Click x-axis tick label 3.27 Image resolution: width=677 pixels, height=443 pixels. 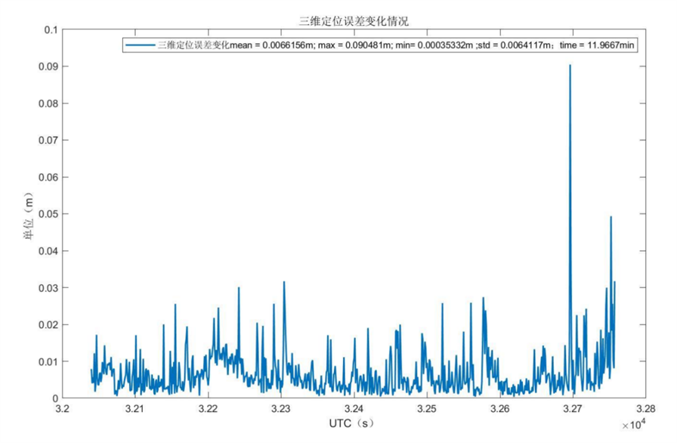click(x=572, y=410)
